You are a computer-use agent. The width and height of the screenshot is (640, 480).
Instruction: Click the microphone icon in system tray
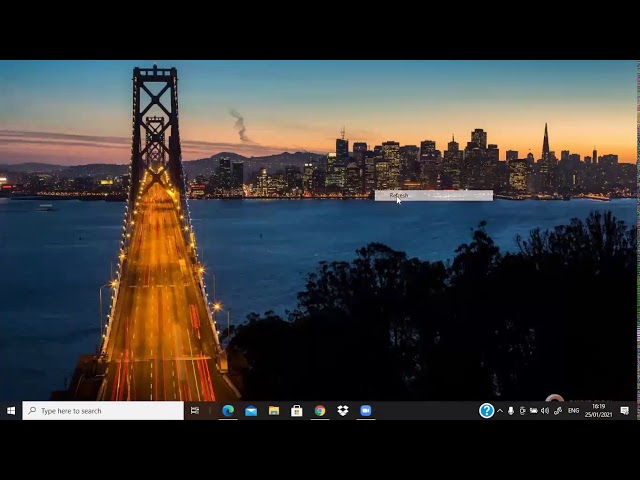point(511,410)
